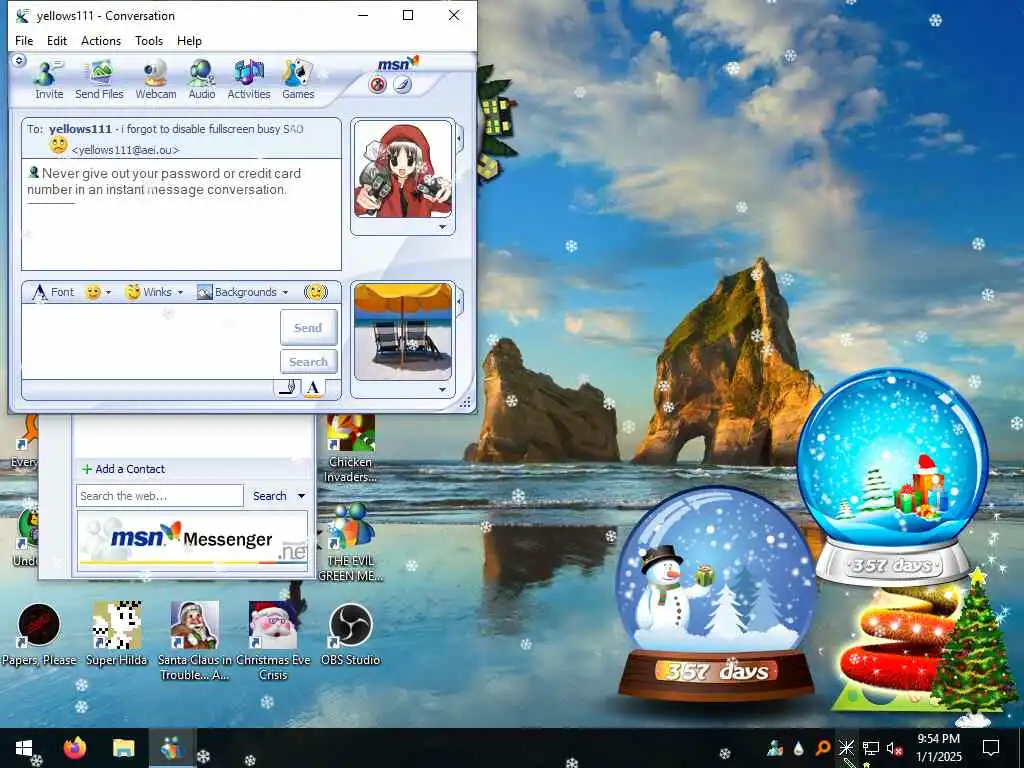The height and width of the screenshot is (768, 1024).
Task: Open the Action Center notifications icon
Action: coord(991,748)
